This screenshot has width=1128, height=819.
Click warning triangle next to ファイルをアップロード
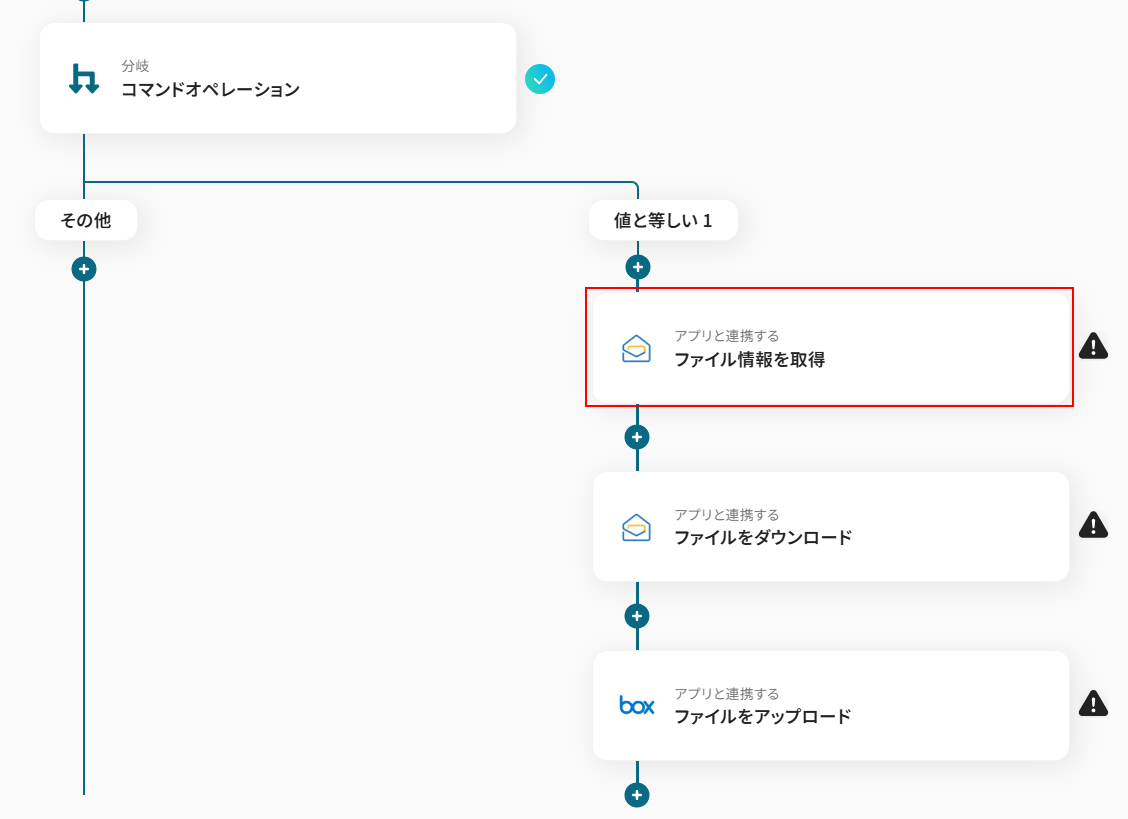[x=1093, y=704]
